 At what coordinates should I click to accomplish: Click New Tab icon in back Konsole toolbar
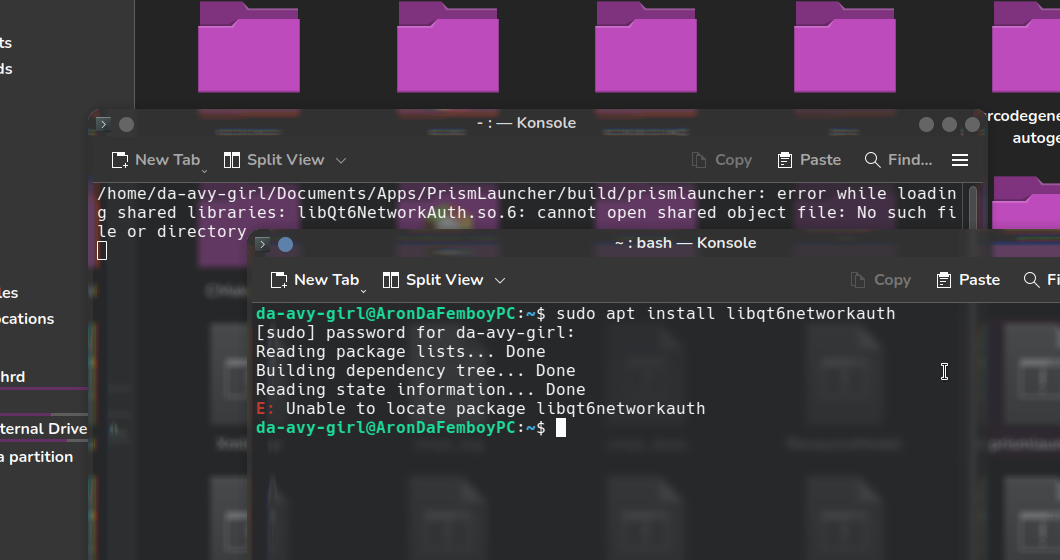tap(120, 160)
